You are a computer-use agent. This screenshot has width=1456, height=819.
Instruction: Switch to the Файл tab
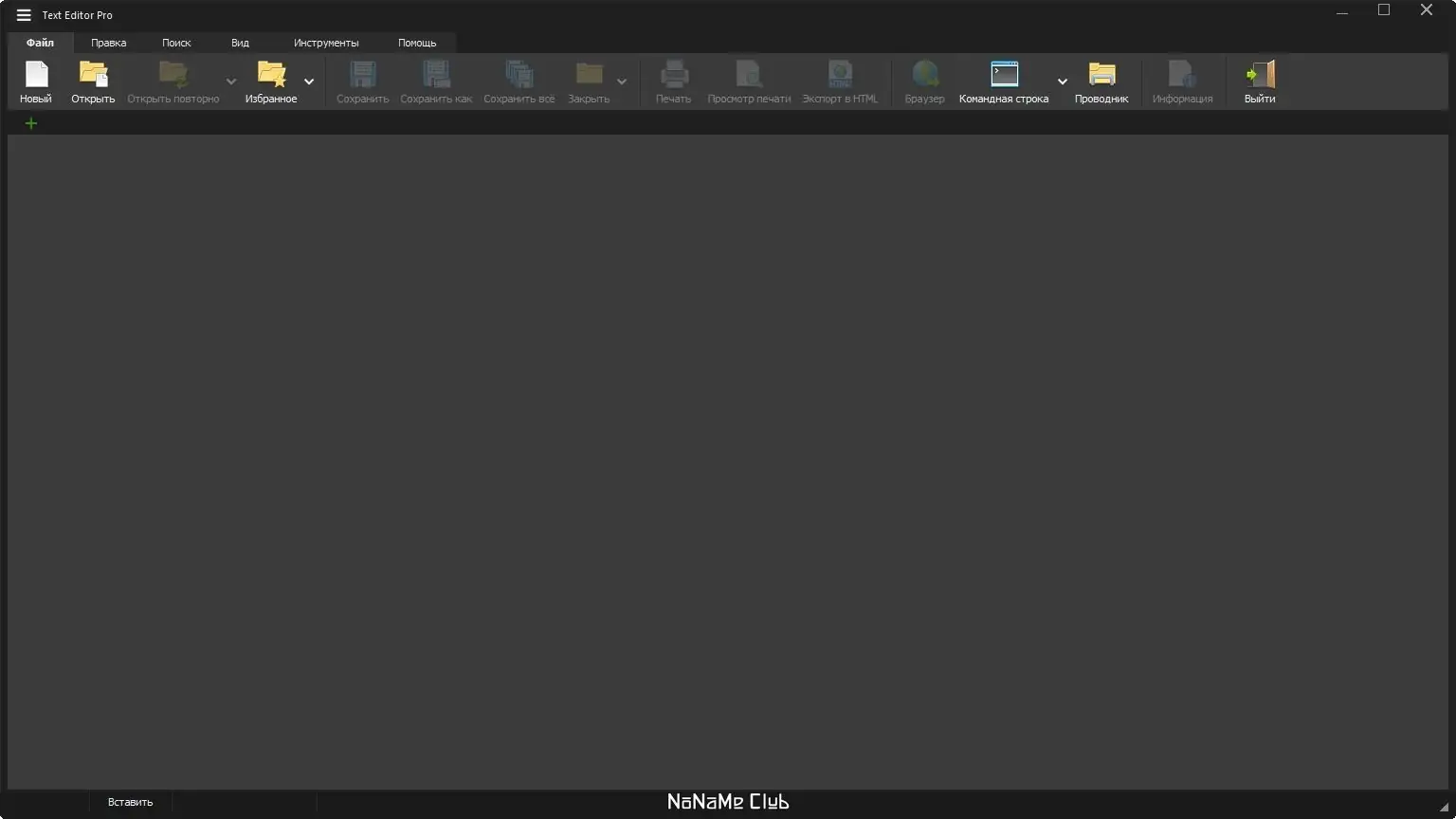[40, 43]
